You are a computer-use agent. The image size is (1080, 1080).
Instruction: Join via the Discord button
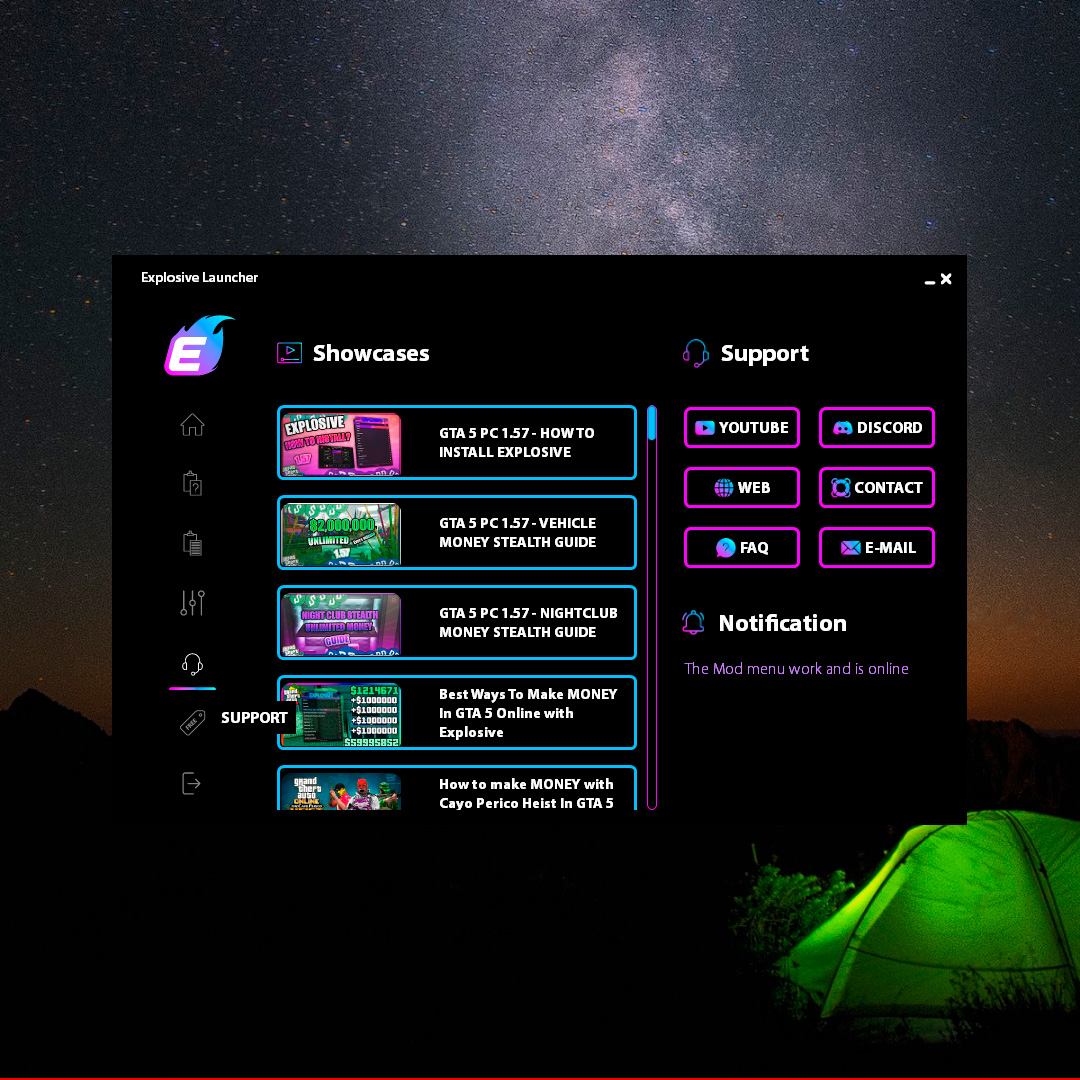(876, 428)
